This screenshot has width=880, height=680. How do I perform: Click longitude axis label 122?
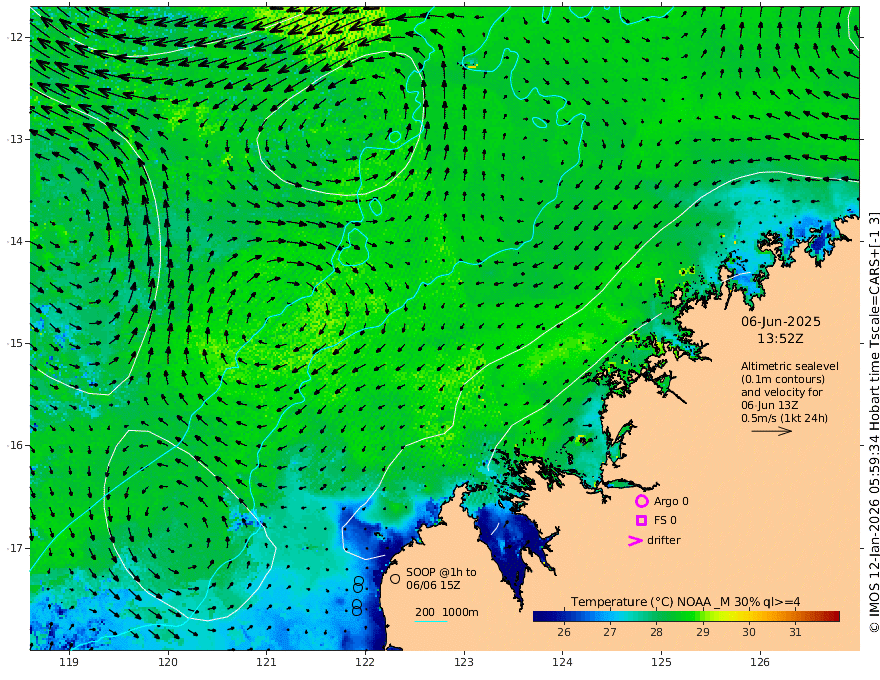pos(365,662)
